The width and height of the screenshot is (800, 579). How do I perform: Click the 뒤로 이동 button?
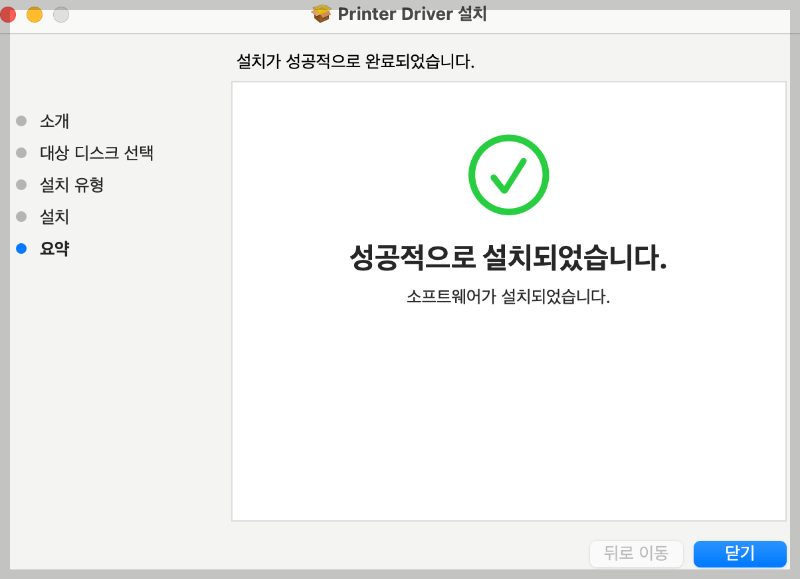[x=637, y=554]
